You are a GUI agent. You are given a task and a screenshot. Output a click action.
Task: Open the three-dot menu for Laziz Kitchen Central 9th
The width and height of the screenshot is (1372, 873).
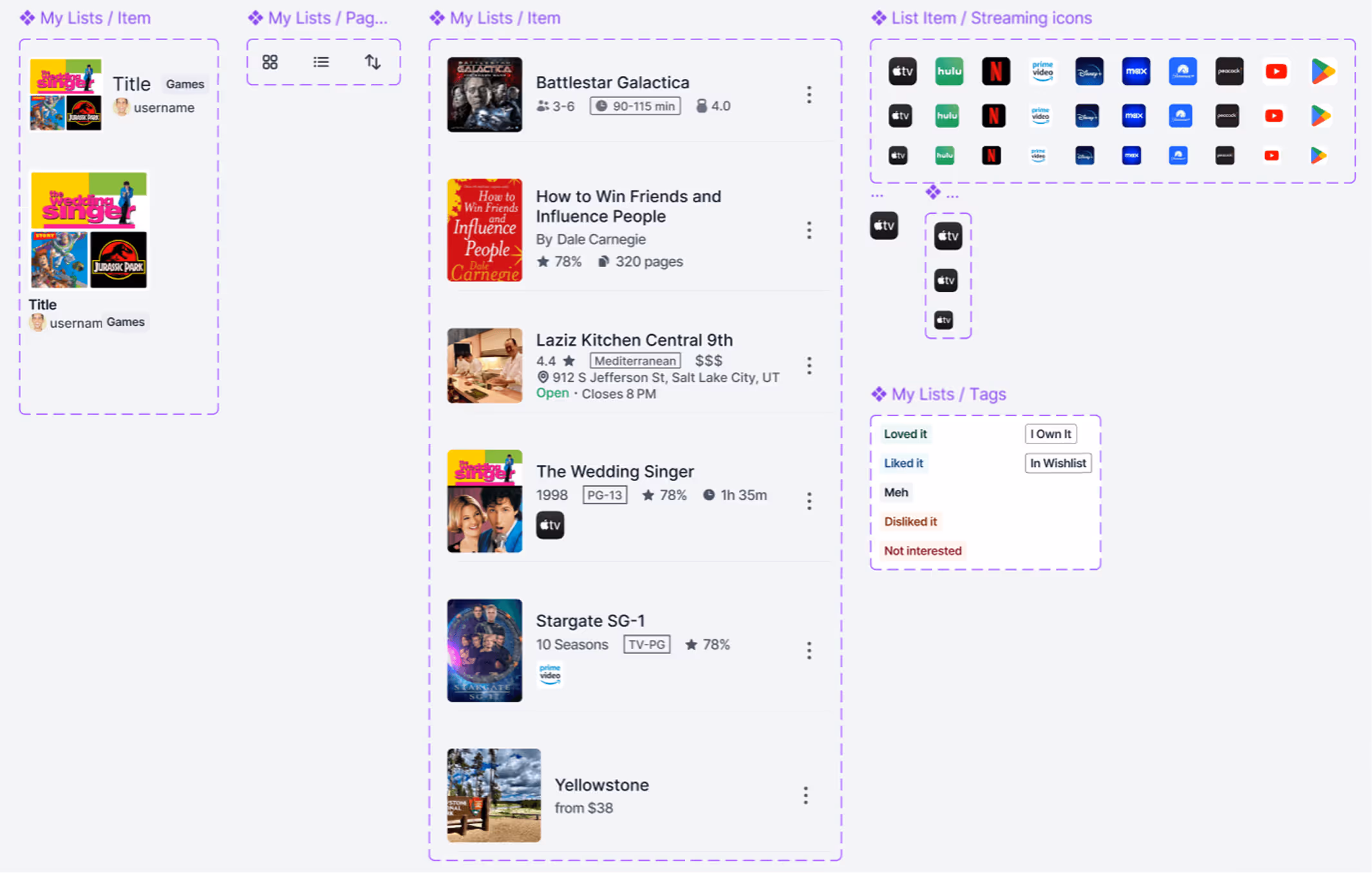[x=809, y=366]
